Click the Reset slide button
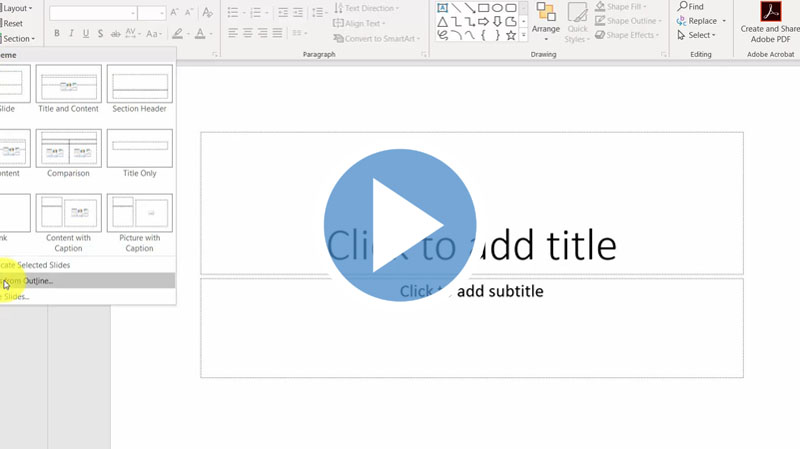 [x=14, y=23]
